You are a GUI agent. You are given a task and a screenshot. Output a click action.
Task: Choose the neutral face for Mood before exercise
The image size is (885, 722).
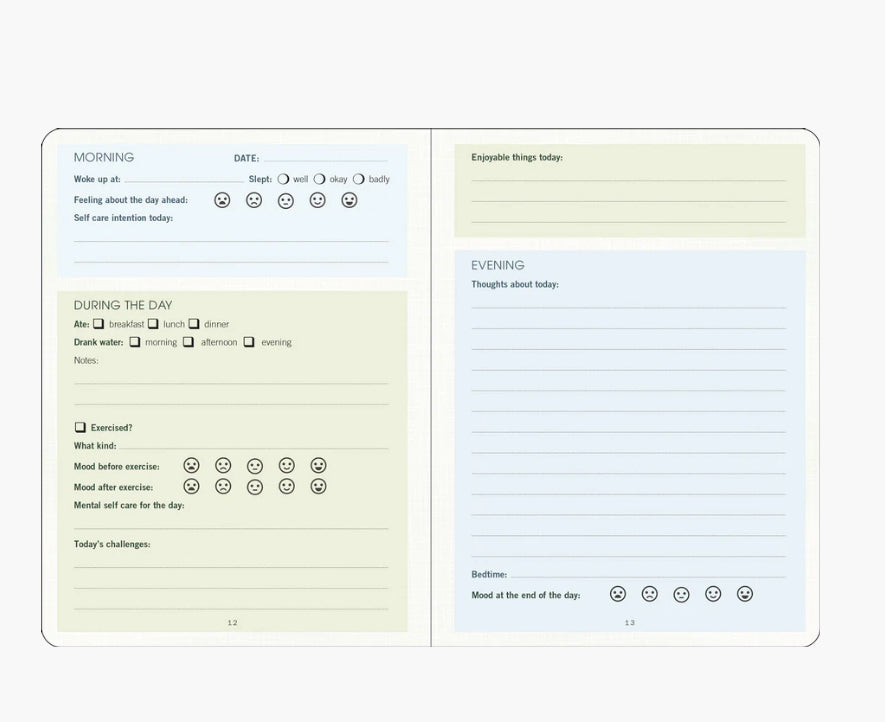click(x=255, y=466)
